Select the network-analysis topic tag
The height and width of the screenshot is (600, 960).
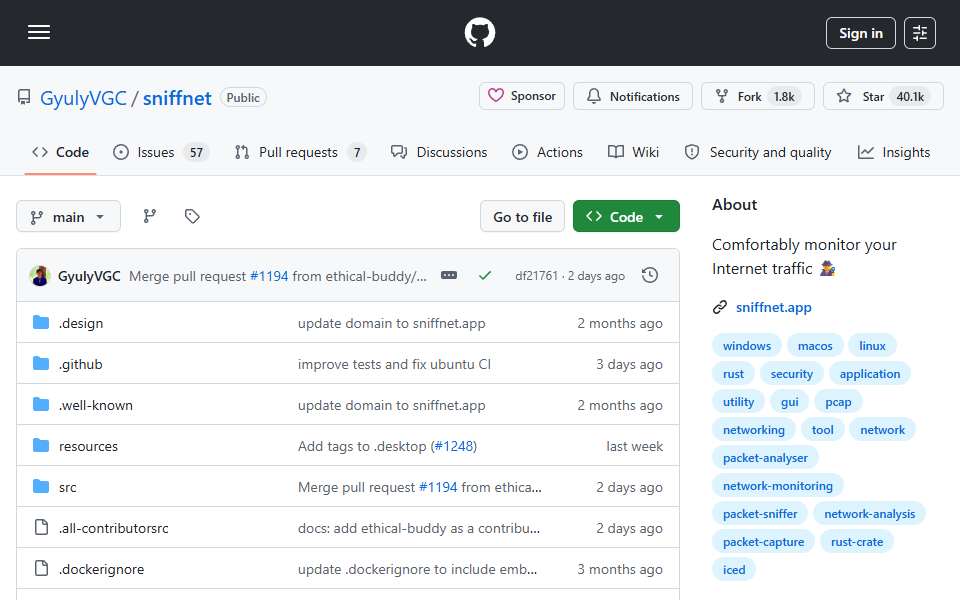coord(869,514)
